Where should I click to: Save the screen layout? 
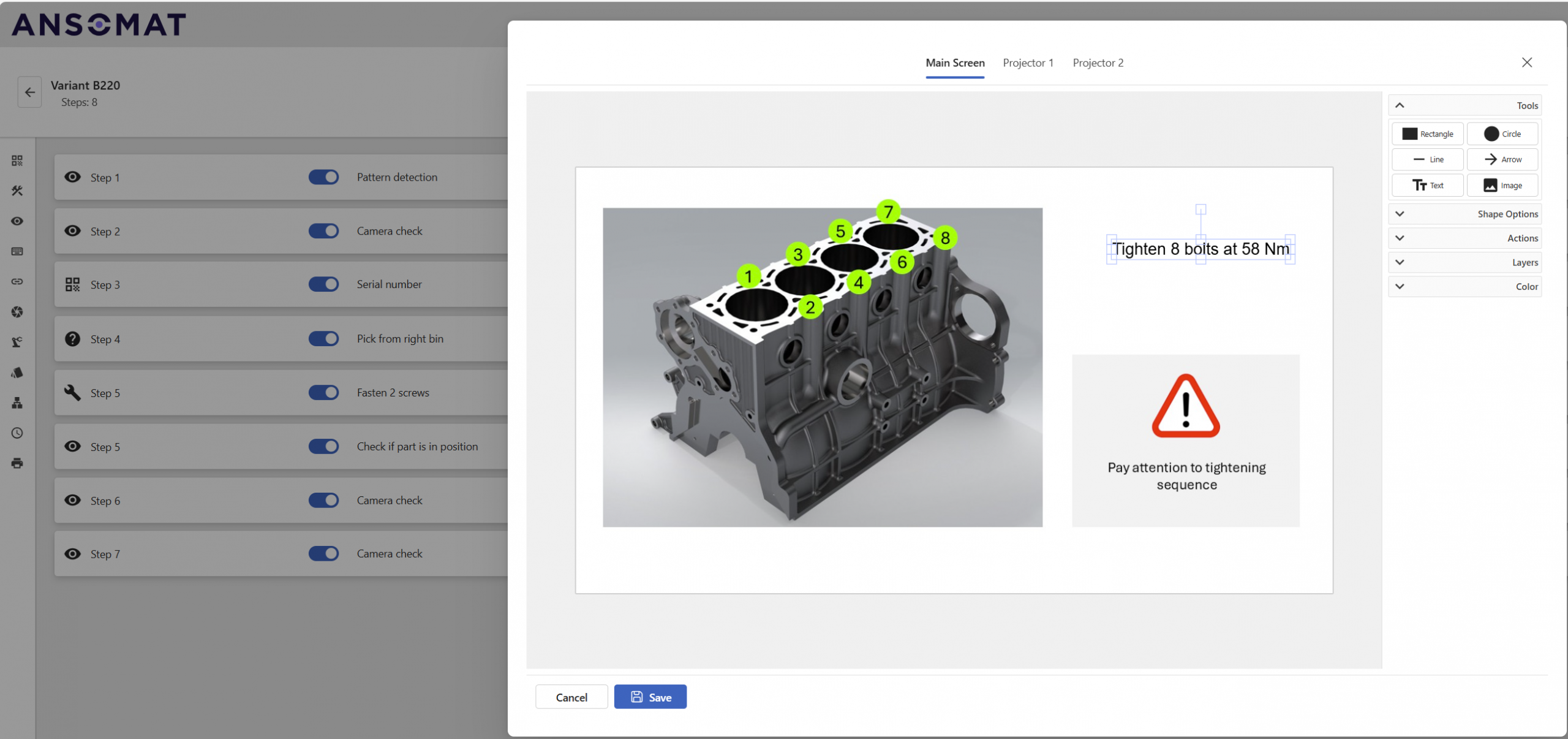click(650, 697)
